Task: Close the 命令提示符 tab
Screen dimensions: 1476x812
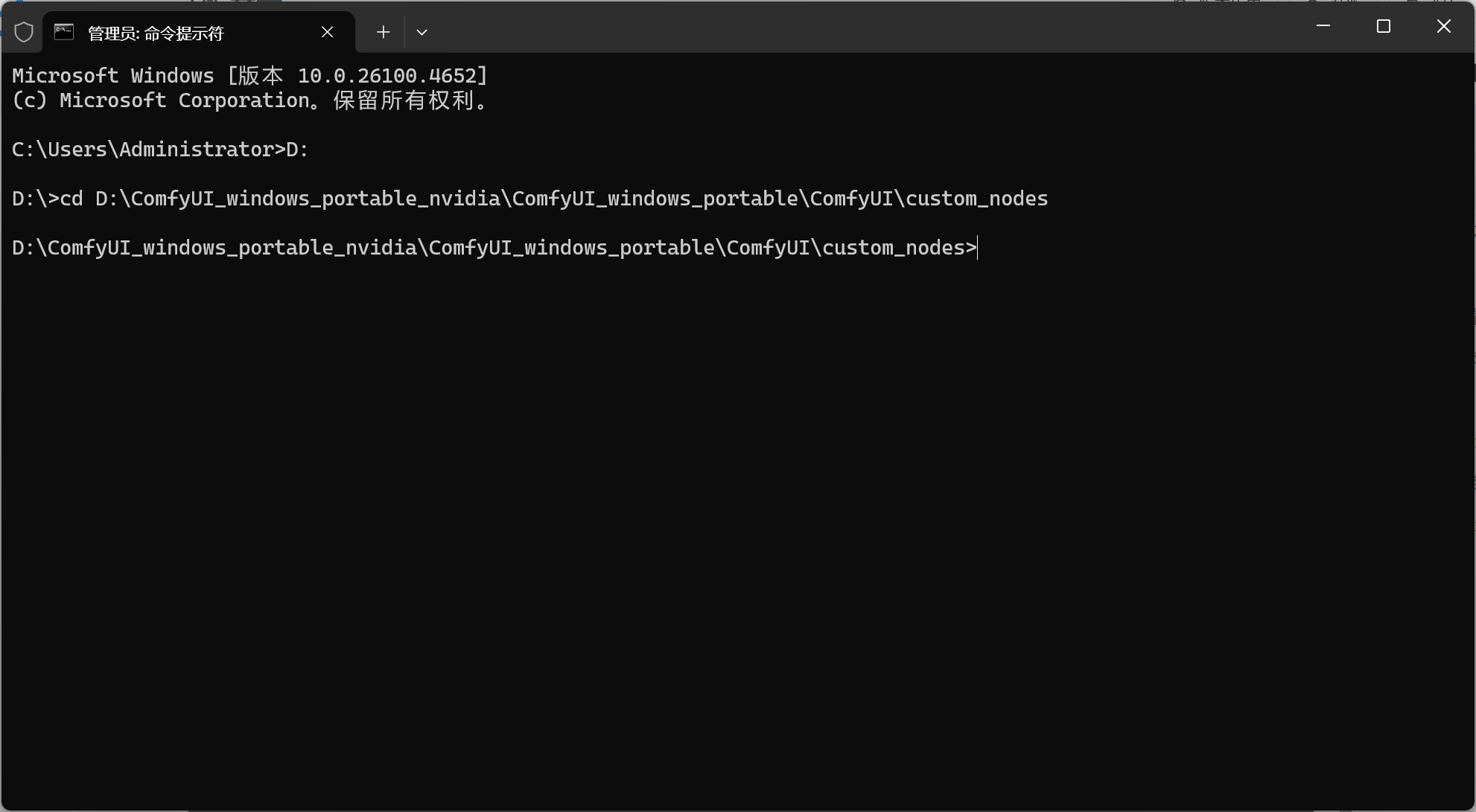Action: [327, 32]
